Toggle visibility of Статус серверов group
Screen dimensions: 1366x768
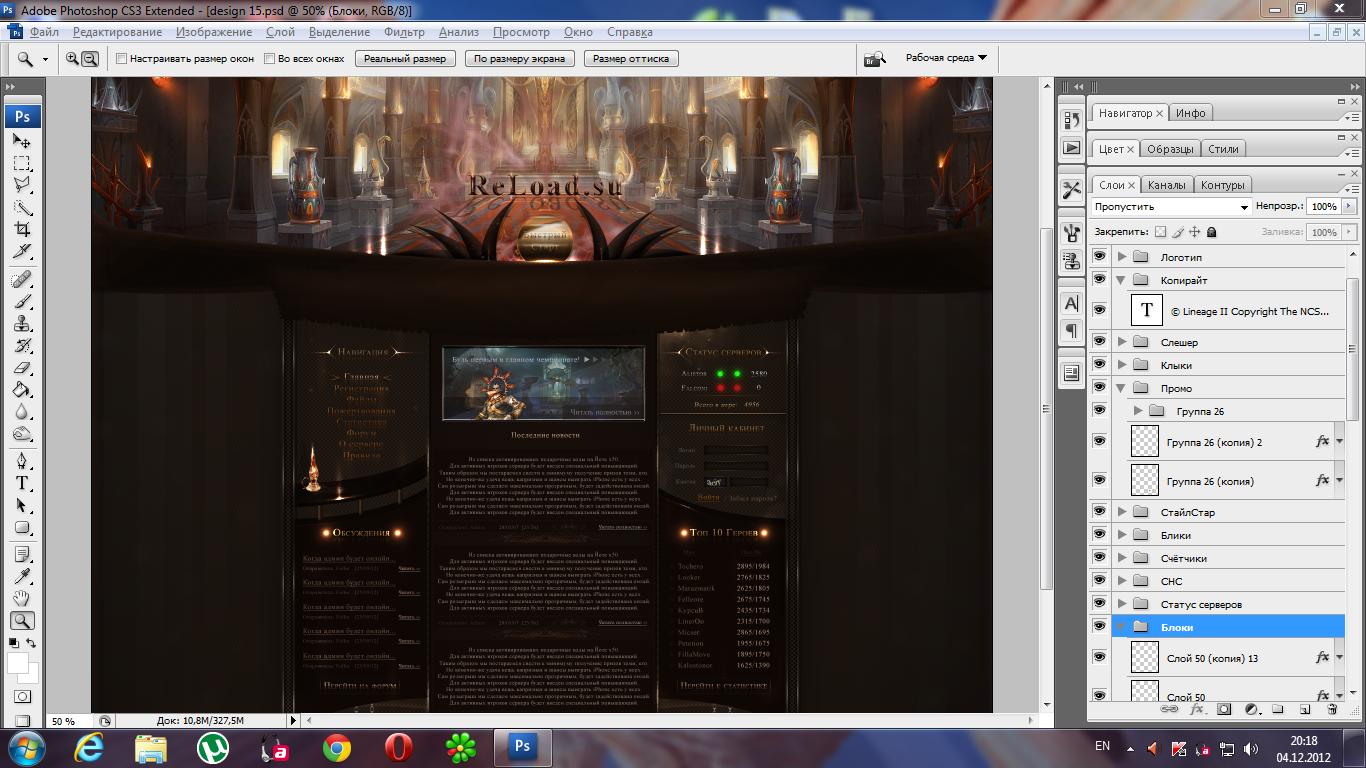[x=1100, y=604]
